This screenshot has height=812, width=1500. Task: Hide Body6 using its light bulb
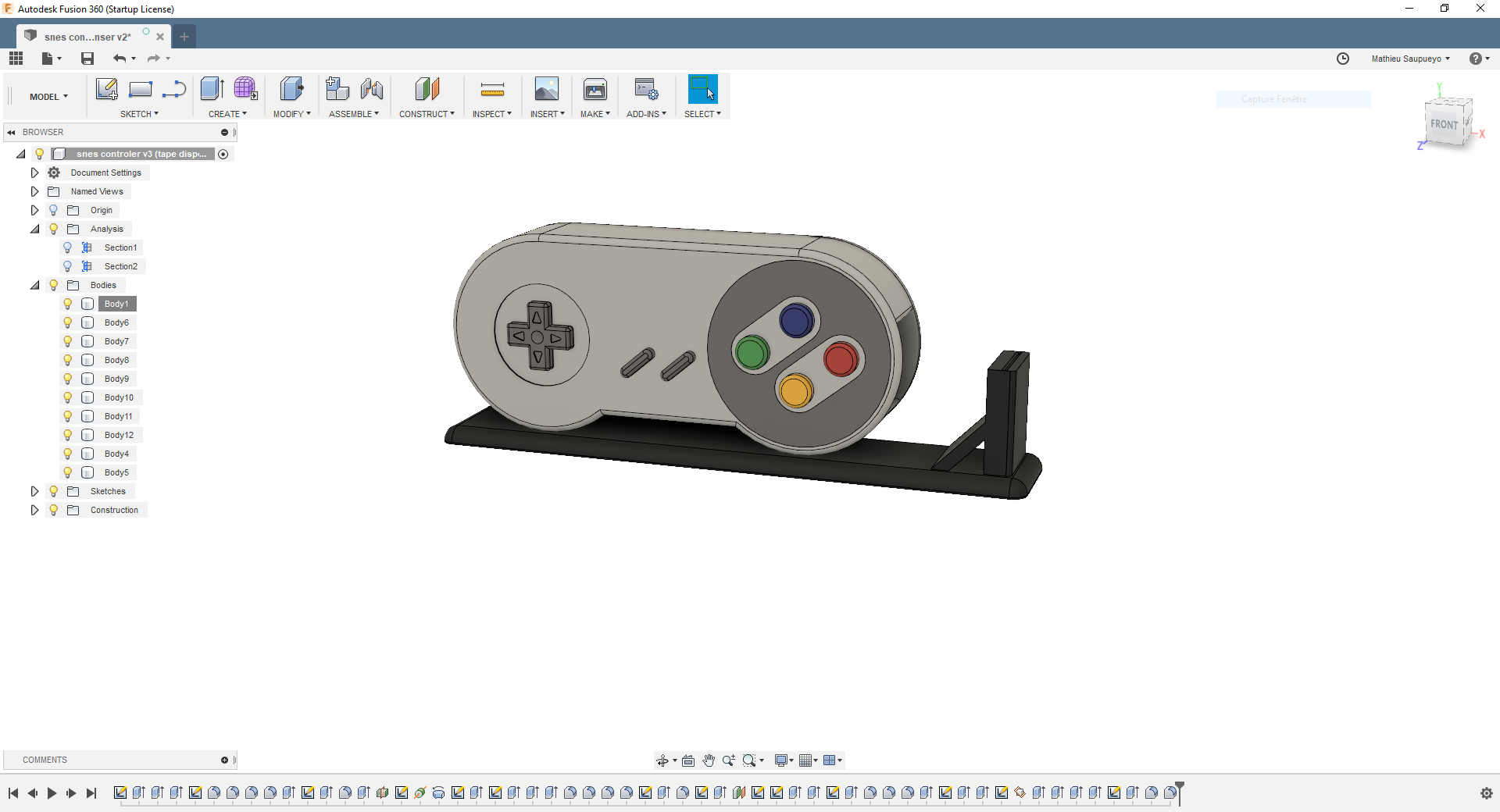tap(68, 322)
